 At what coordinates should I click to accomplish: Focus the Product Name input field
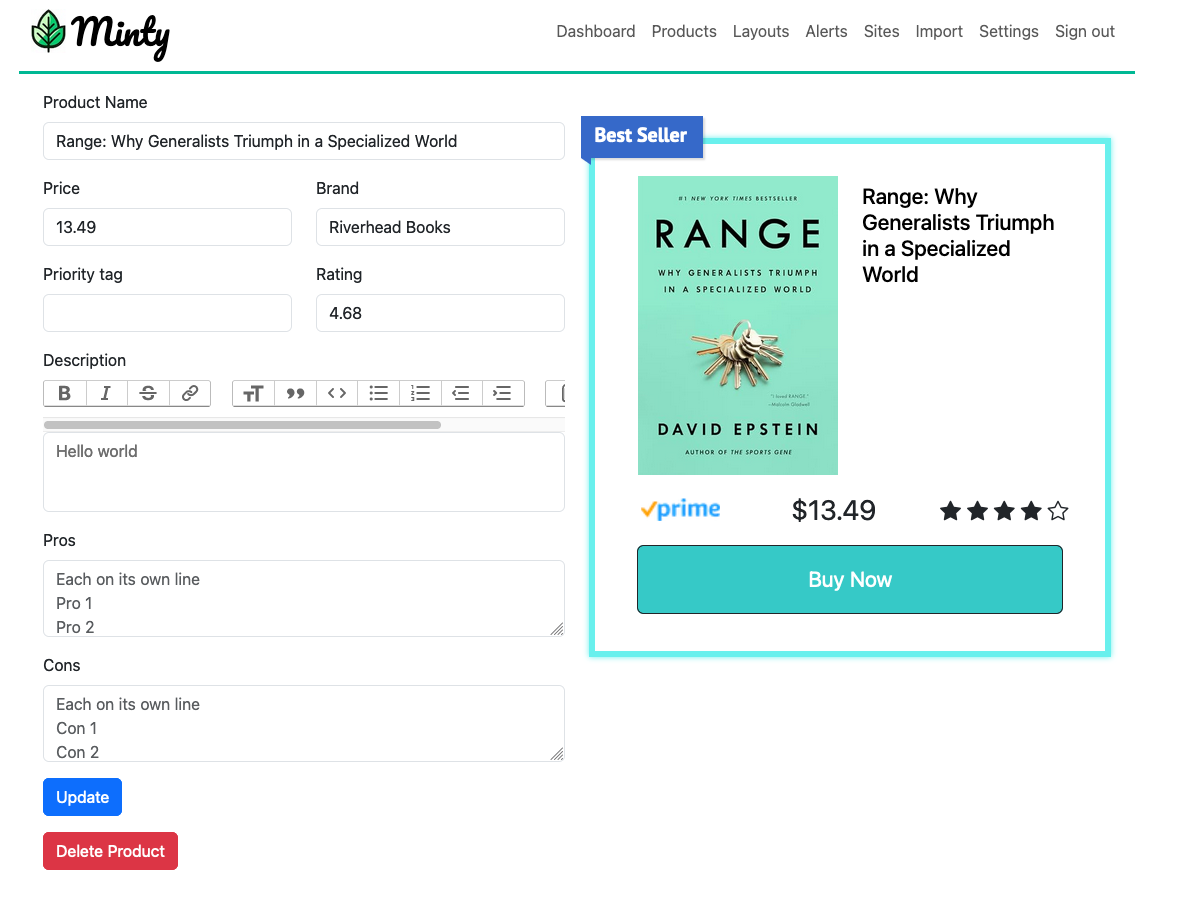click(304, 141)
